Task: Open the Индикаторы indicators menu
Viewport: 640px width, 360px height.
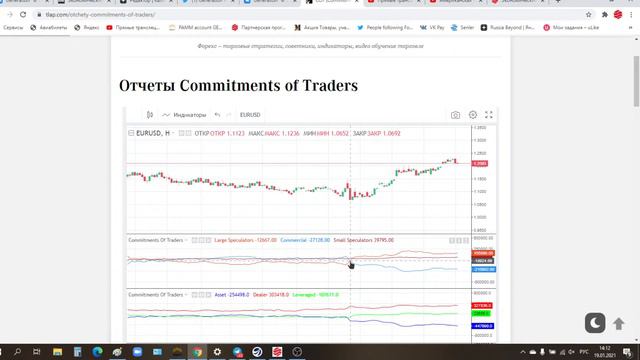Action: pos(184,115)
